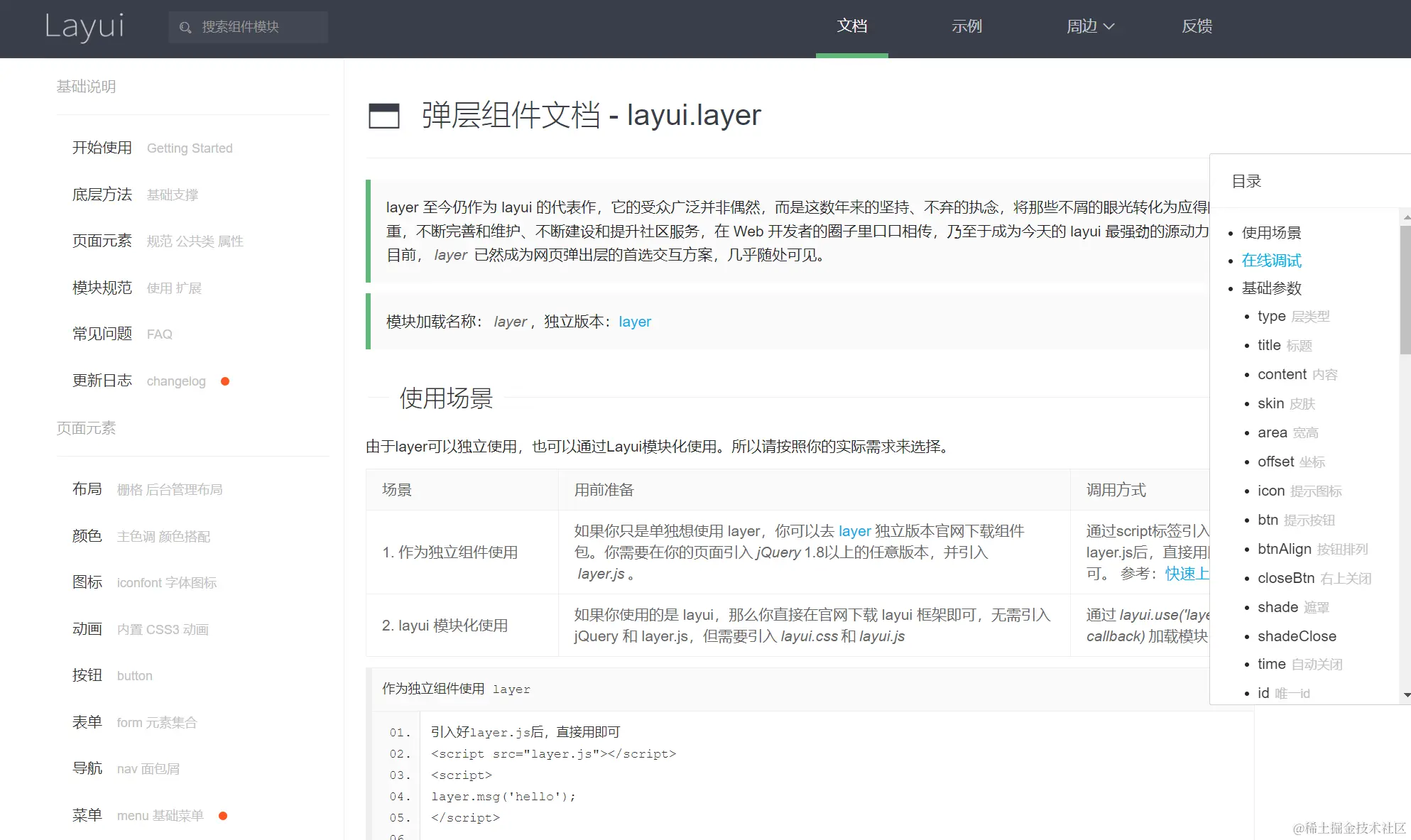Click the 快速上 reference link in table
1411x840 pixels.
1187,574
